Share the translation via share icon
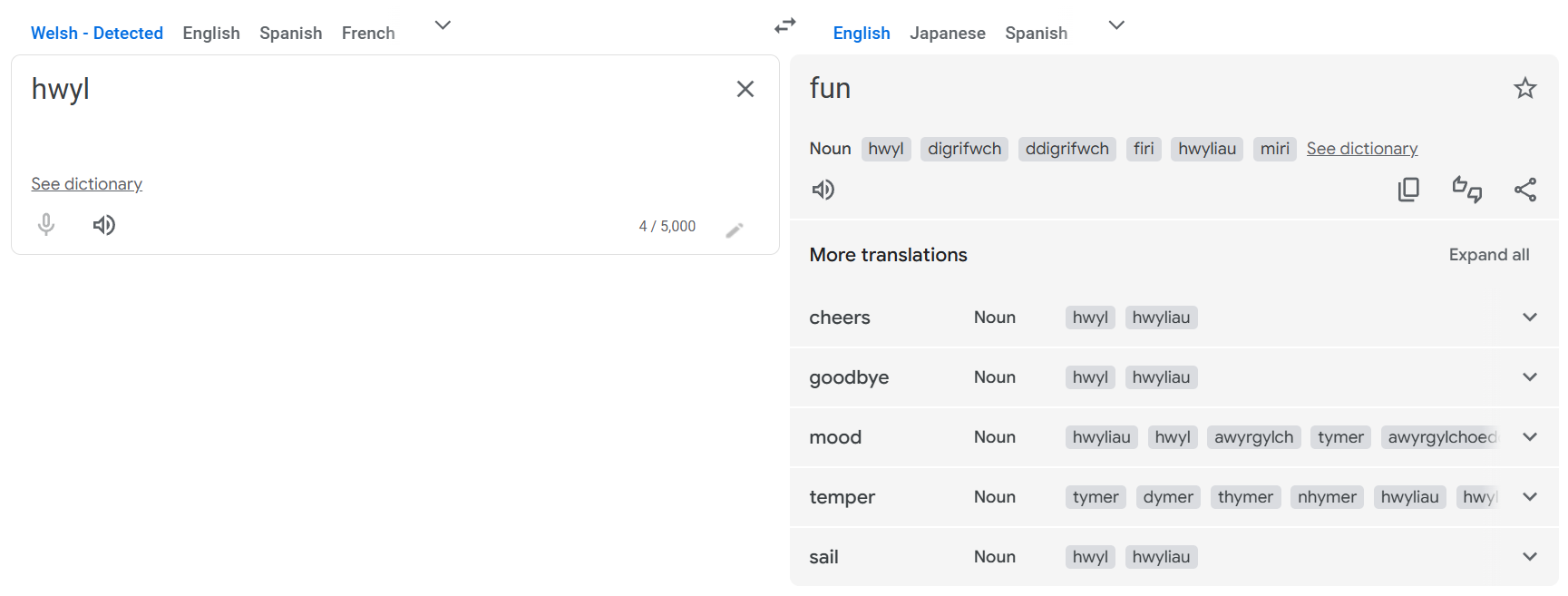This screenshot has height=596, width=1568. click(1524, 190)
